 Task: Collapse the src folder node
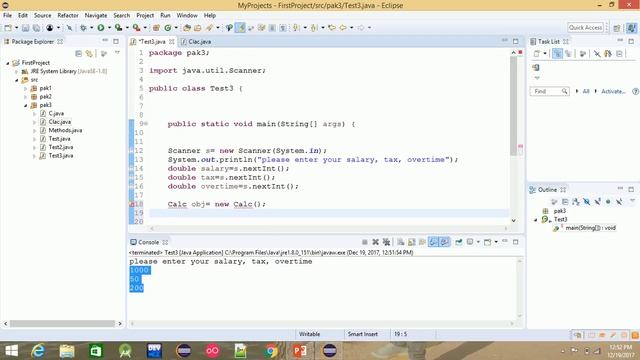pos(17,80)
